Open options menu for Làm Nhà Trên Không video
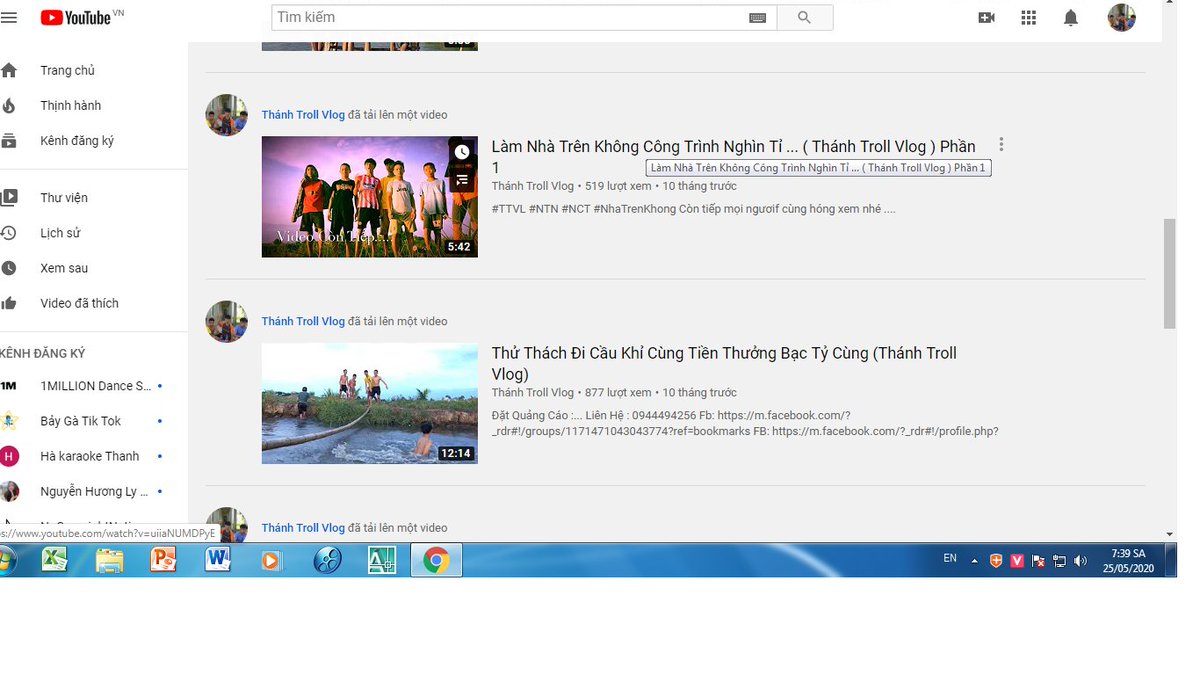The image size is (1200, 675). 1001,145
